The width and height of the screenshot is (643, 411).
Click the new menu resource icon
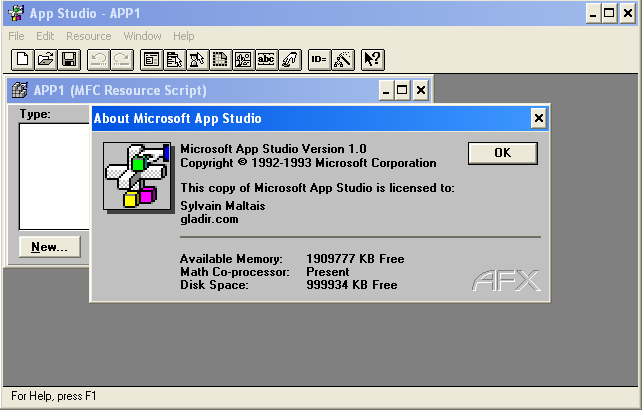(x=174, y=60)
